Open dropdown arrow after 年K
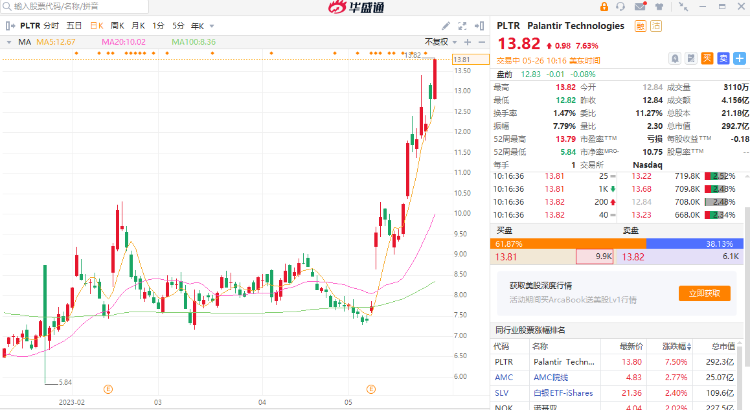Screen dimensions: 750x410 pyautogui.click(x=212, y=26)
